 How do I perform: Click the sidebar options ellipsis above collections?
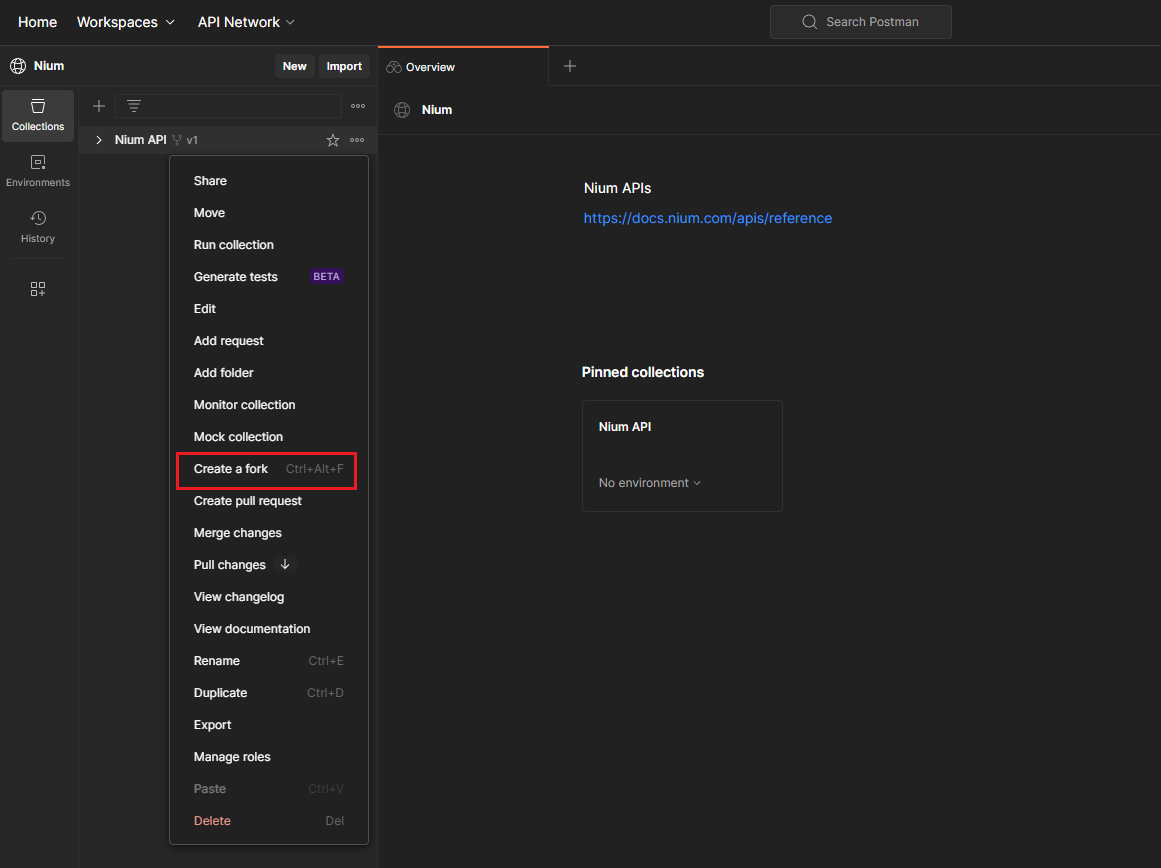pyautogui.click(x=358, y=106)
